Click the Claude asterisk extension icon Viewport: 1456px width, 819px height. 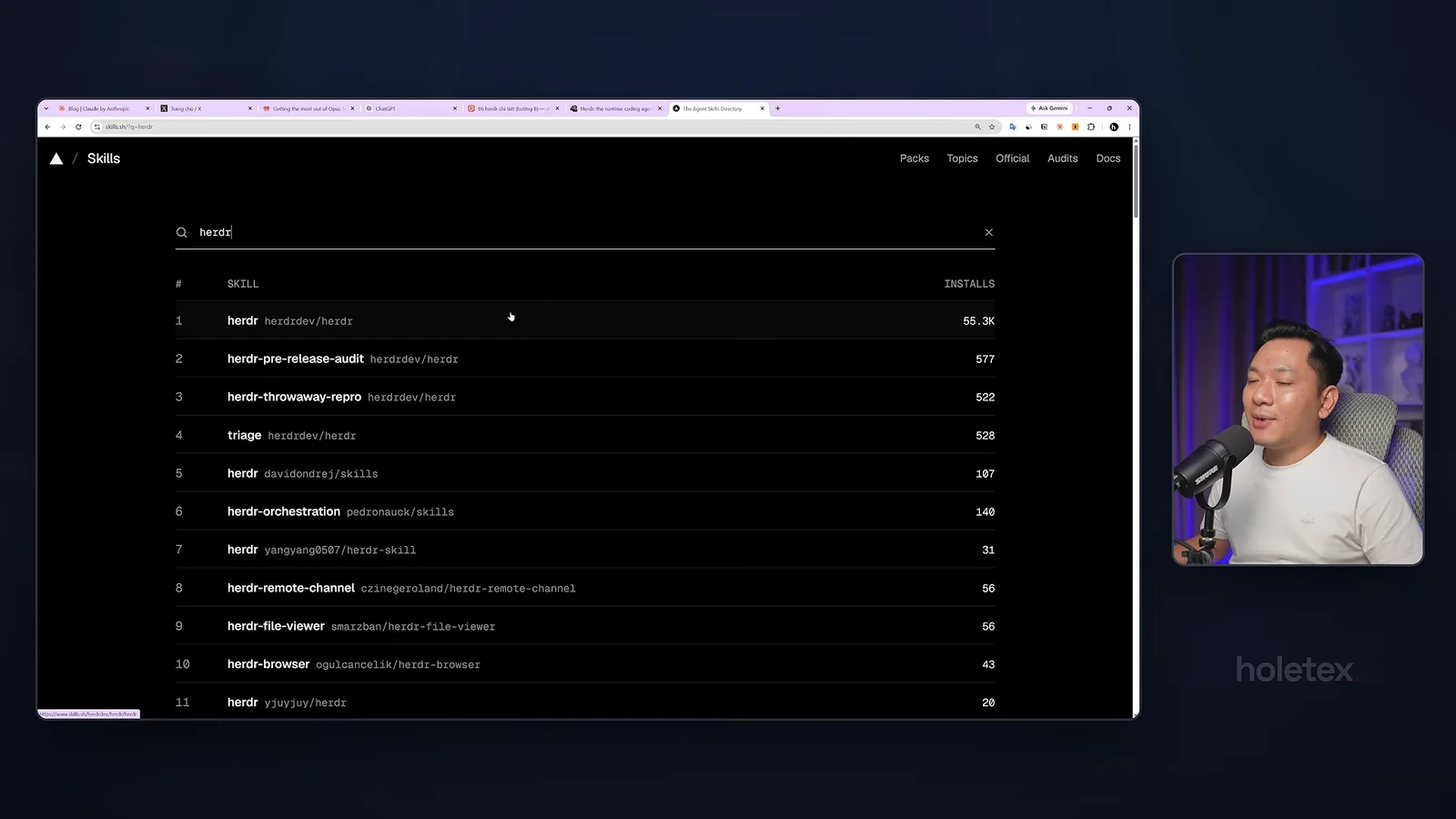coord(1059,126)
